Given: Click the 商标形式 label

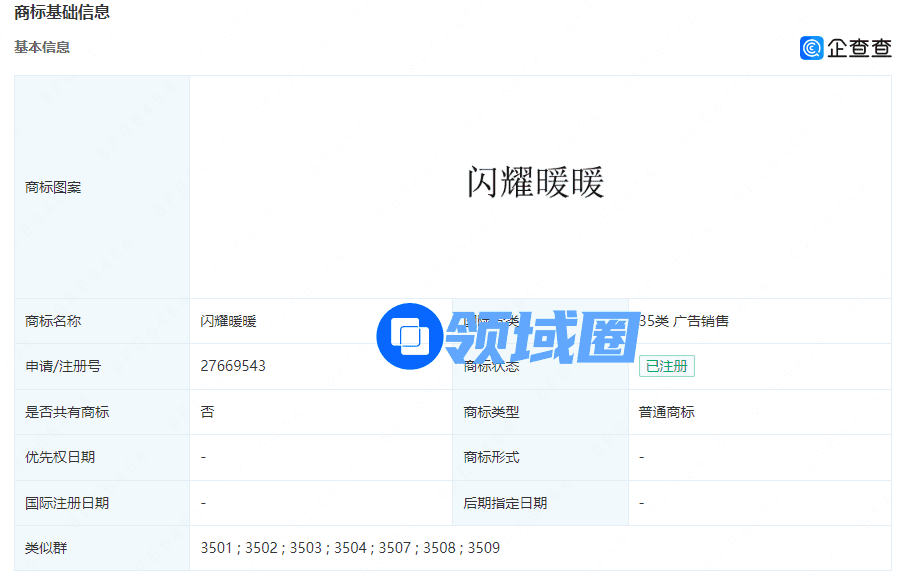Looking at the screenshot, I should [491, 457].
